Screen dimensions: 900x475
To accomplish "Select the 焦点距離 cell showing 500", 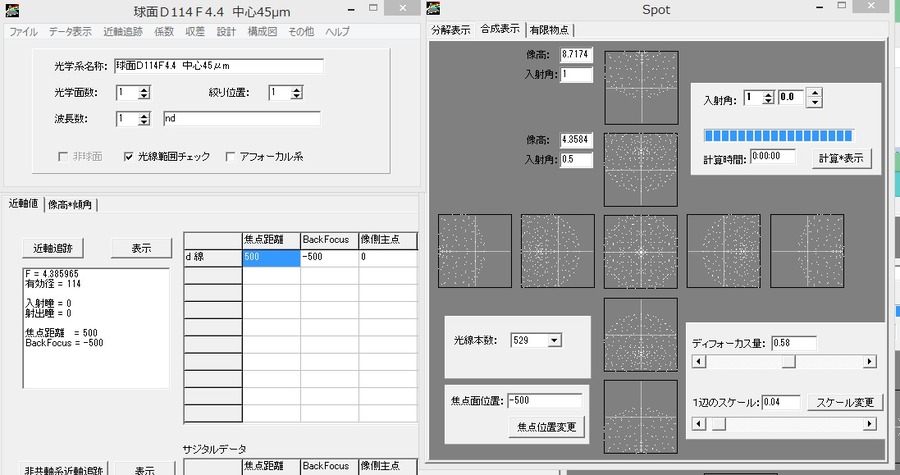I will tap(271, 258).
